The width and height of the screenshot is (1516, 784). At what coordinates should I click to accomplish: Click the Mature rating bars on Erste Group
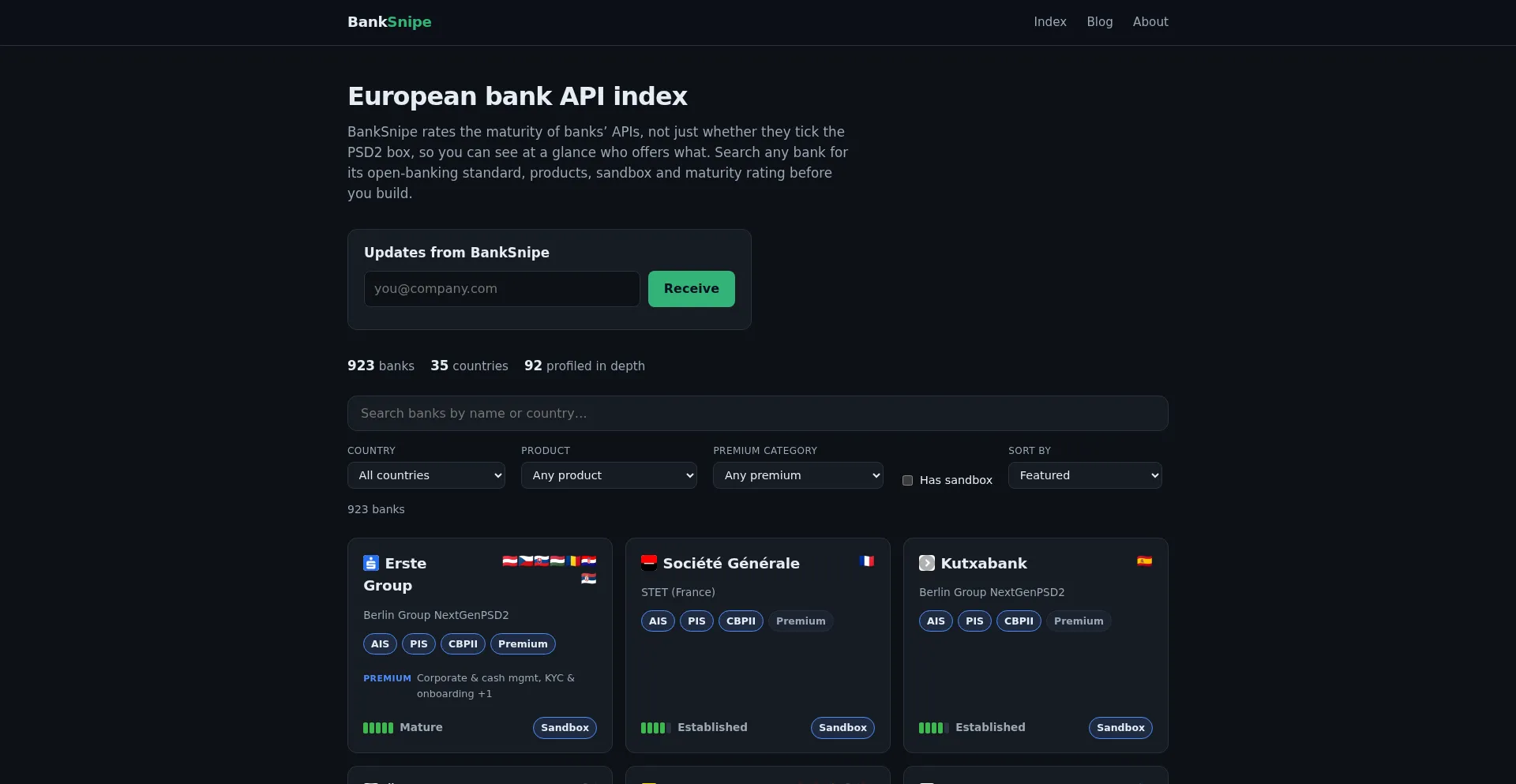[378, 728]
